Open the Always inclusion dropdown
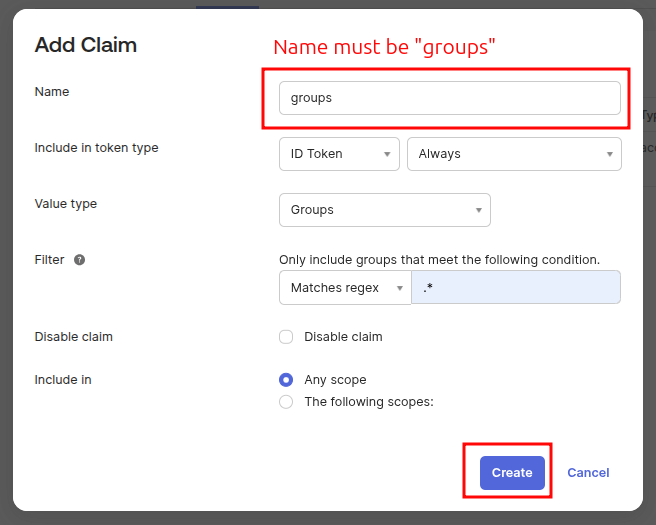 click(x=514, y=154)
